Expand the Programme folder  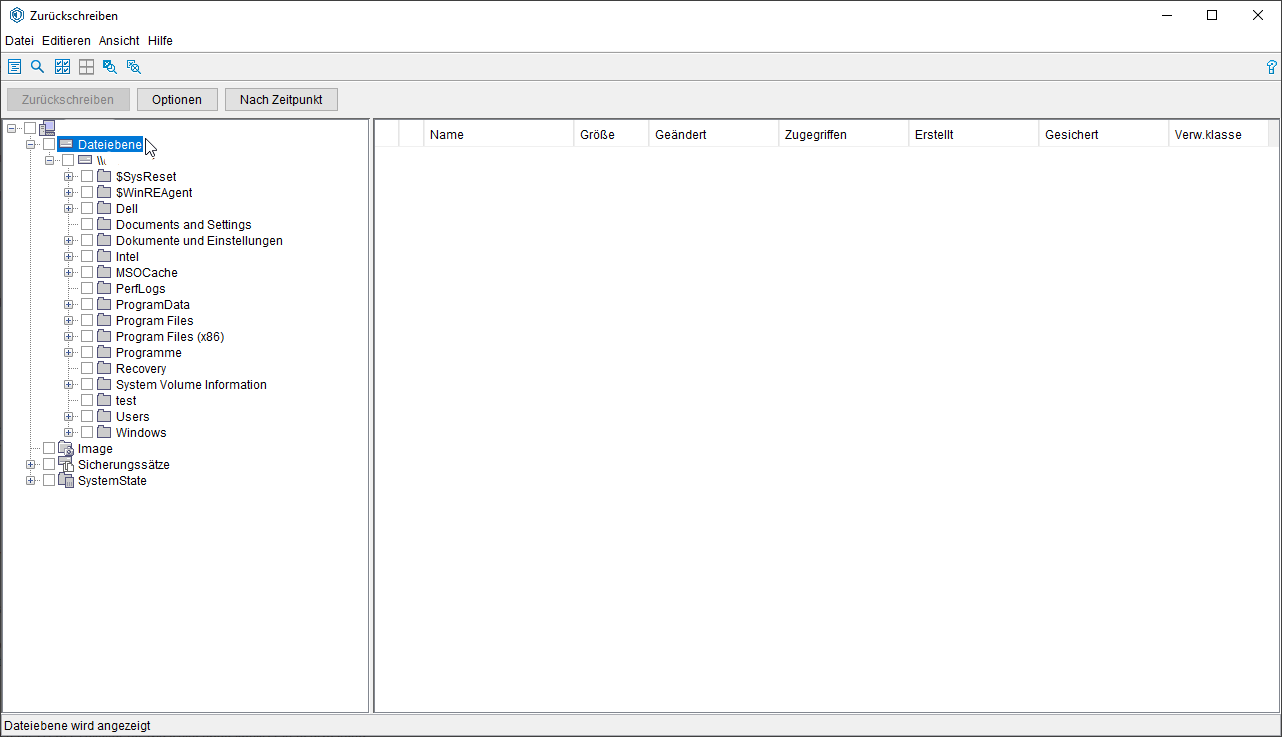pyautogui.click(x=68, y=353)
